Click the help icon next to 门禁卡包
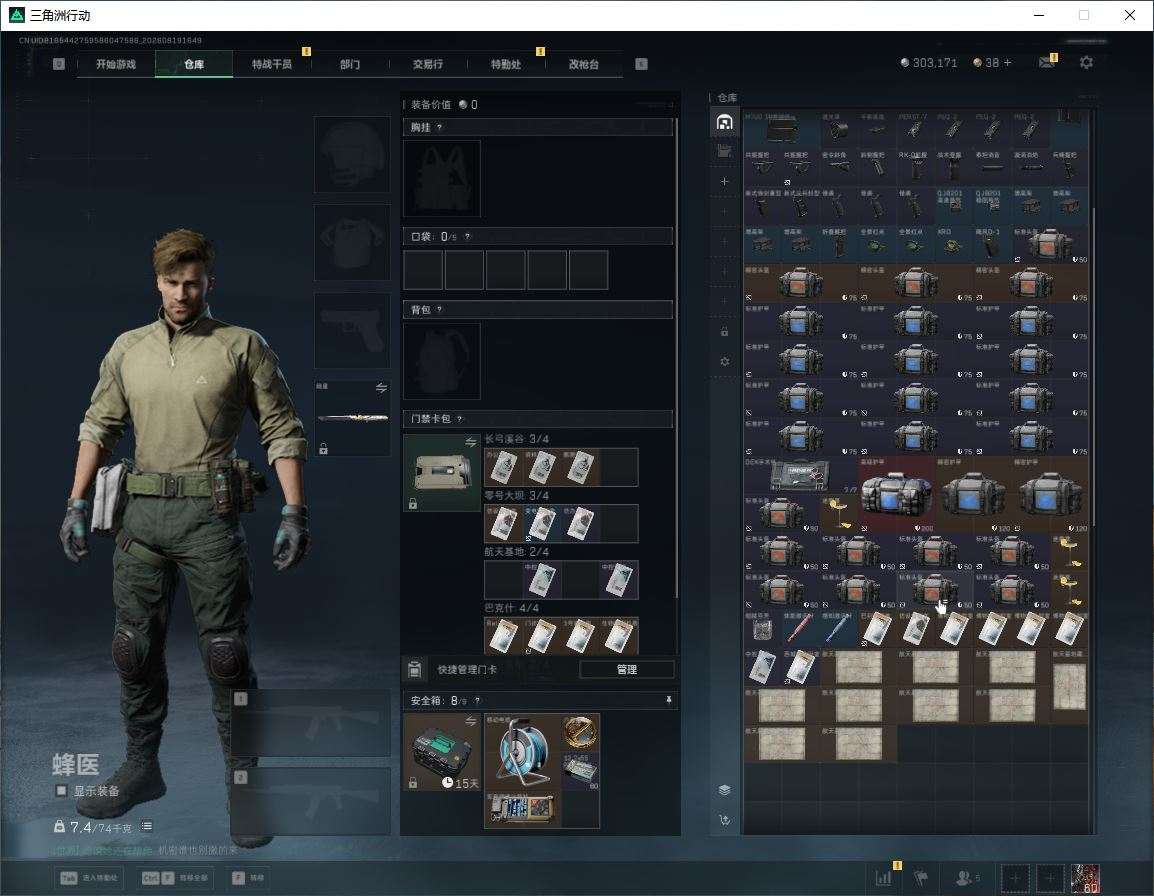This screenshot has height=896, width=1154. pos(459,419)
